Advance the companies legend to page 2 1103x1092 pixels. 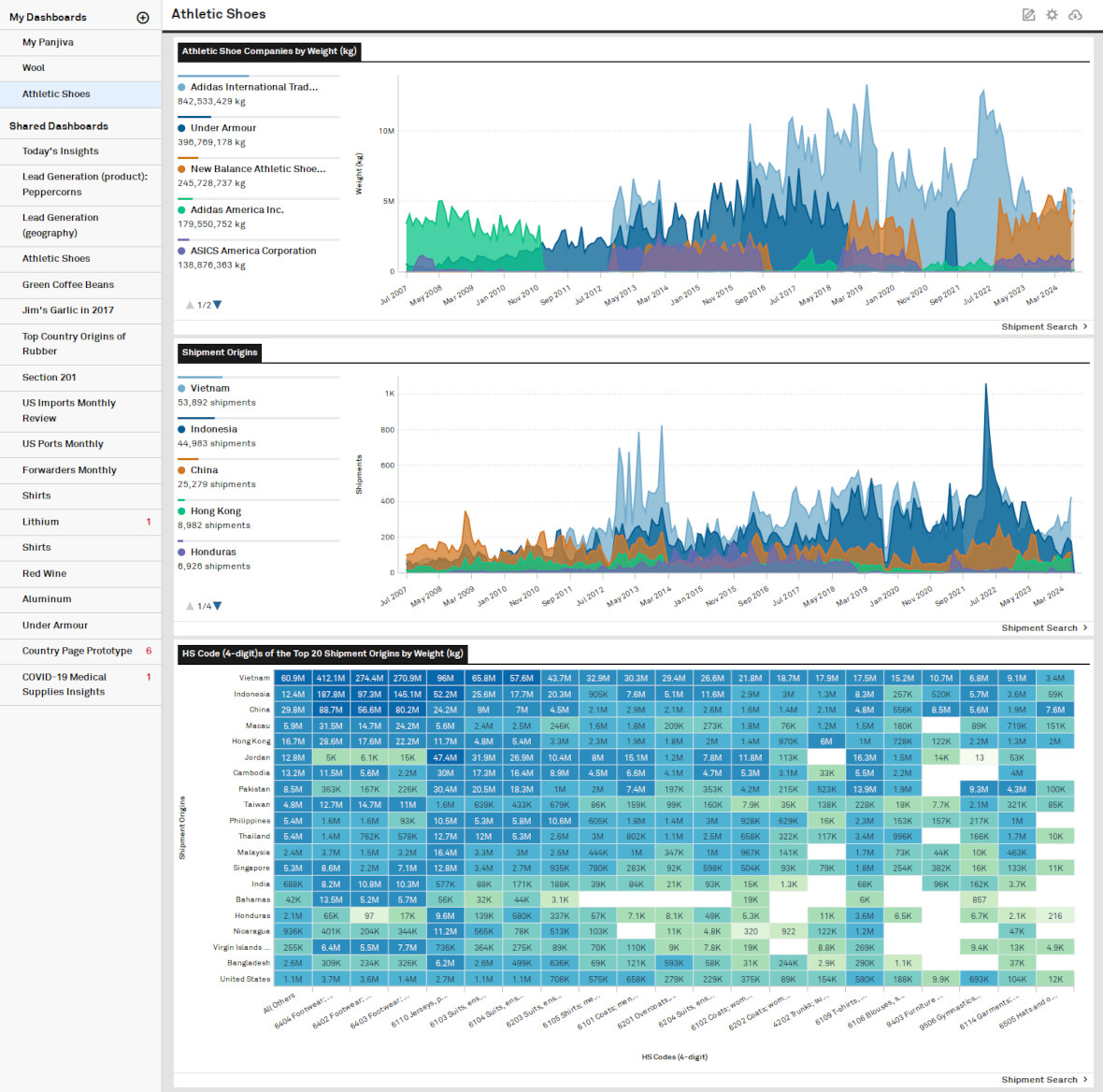[216, 304]
